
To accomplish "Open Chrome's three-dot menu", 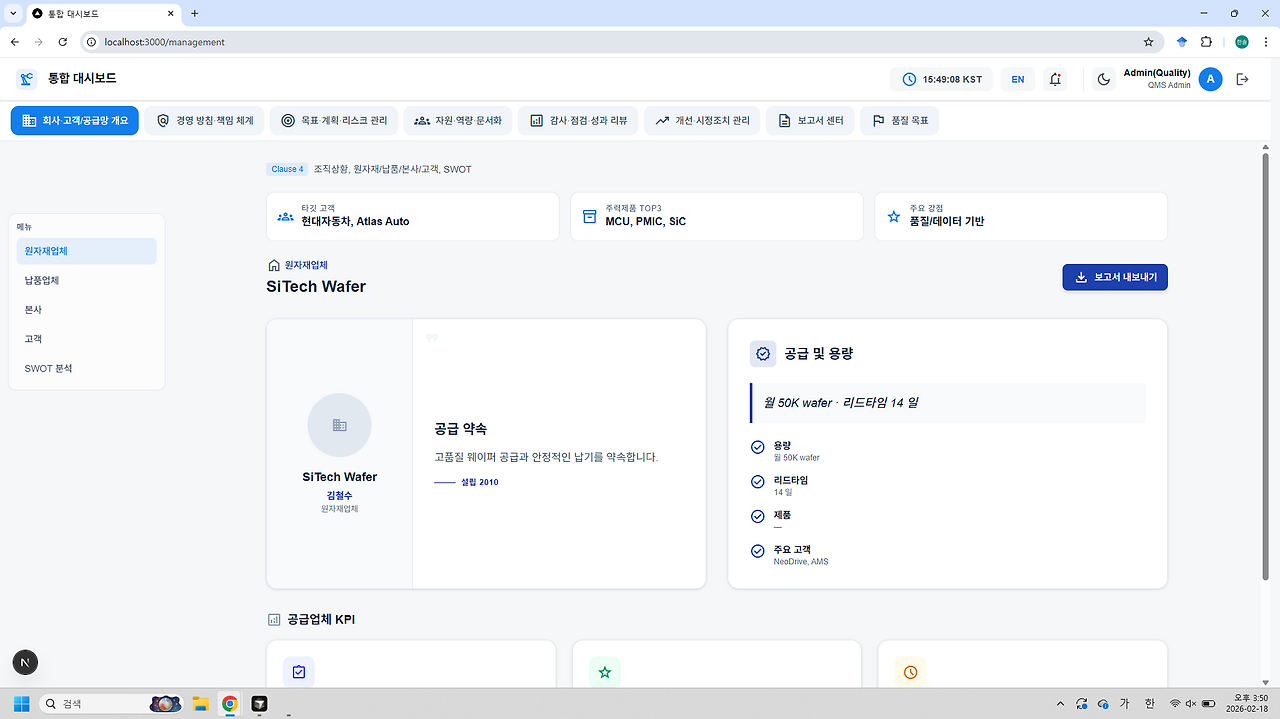I will coord(1264,42).
